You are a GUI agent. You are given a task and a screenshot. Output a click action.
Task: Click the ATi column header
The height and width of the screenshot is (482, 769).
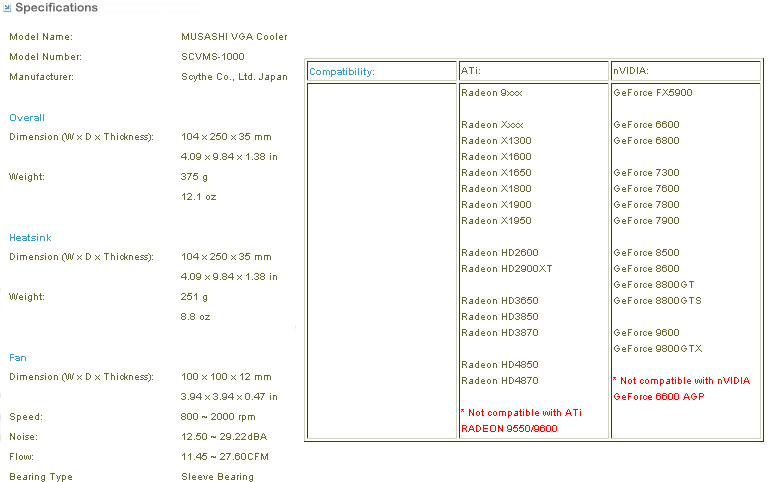click(472, 72)
